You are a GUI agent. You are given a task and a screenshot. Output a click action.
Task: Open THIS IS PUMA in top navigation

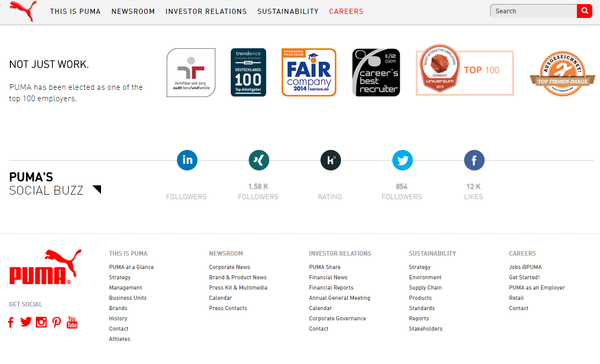(75, 11)
